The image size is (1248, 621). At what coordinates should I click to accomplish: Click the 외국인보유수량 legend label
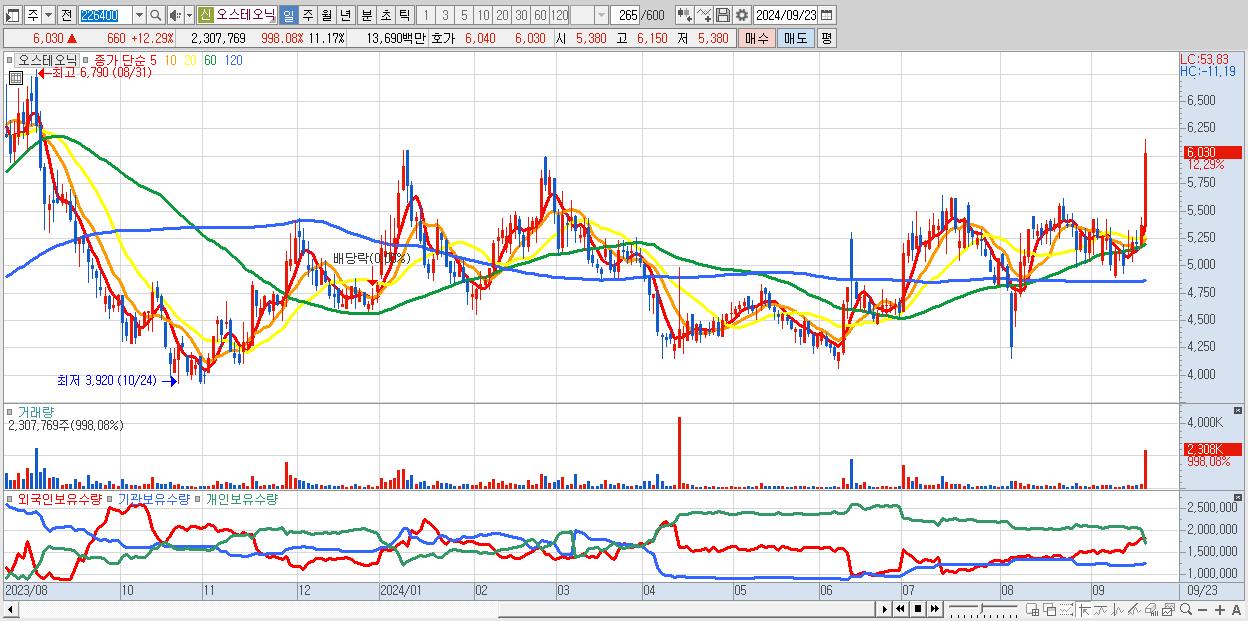[60, 498]
